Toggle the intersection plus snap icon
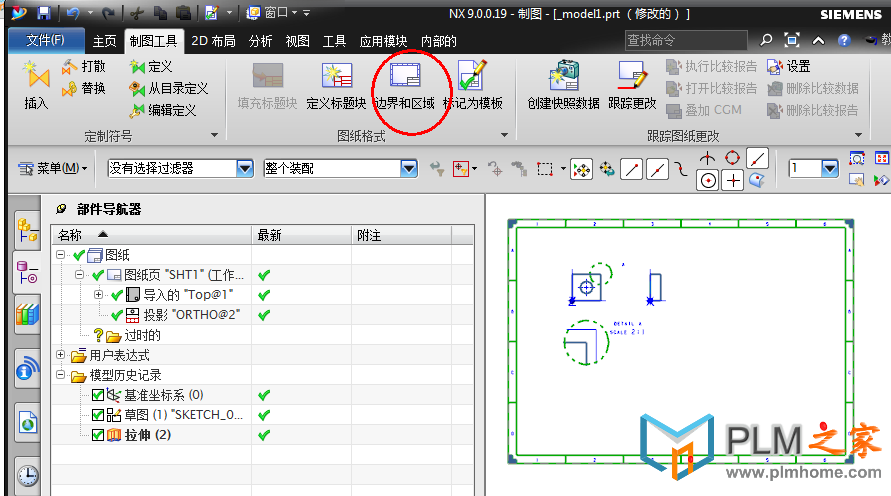The height and width of the screenshot is (496, 891). [x=733, y=181]
